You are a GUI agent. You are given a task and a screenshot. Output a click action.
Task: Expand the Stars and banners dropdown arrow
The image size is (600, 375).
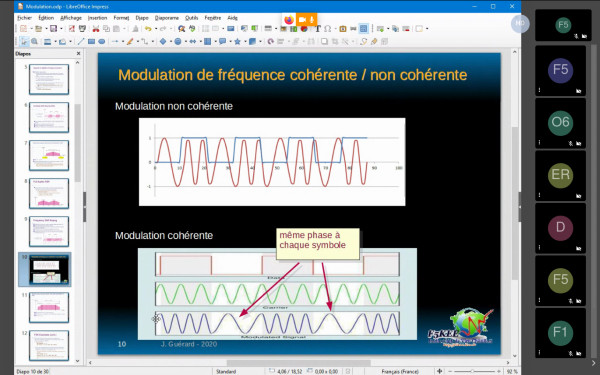point(245,41)
